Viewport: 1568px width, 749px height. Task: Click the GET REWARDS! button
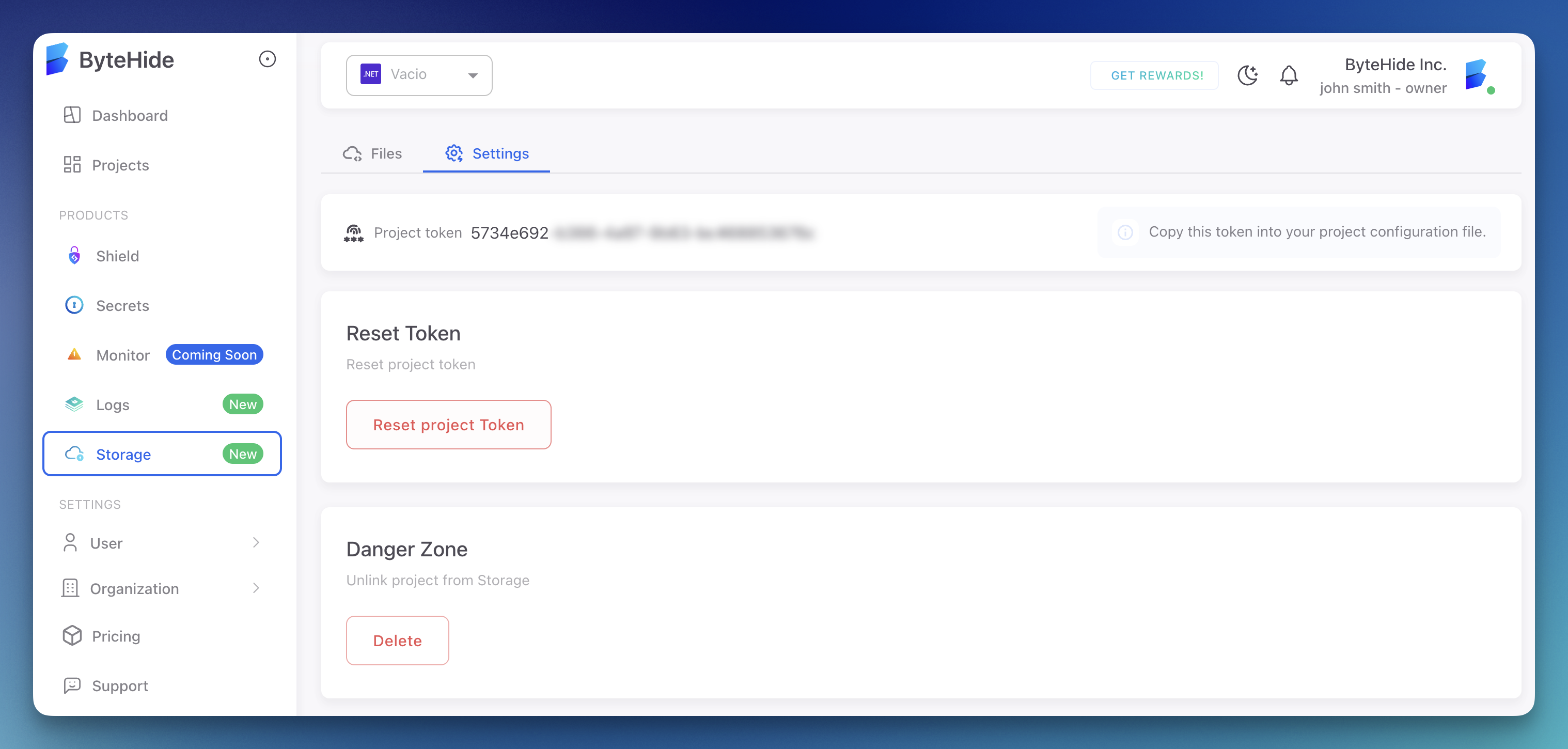[x=1156, y=75]
